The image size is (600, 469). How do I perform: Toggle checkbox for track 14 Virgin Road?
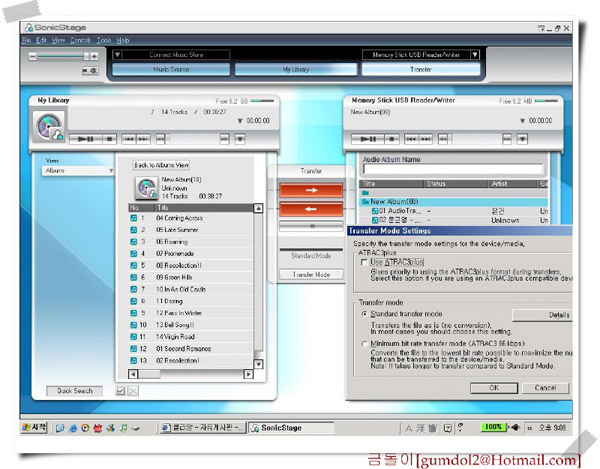coord(133,337)
